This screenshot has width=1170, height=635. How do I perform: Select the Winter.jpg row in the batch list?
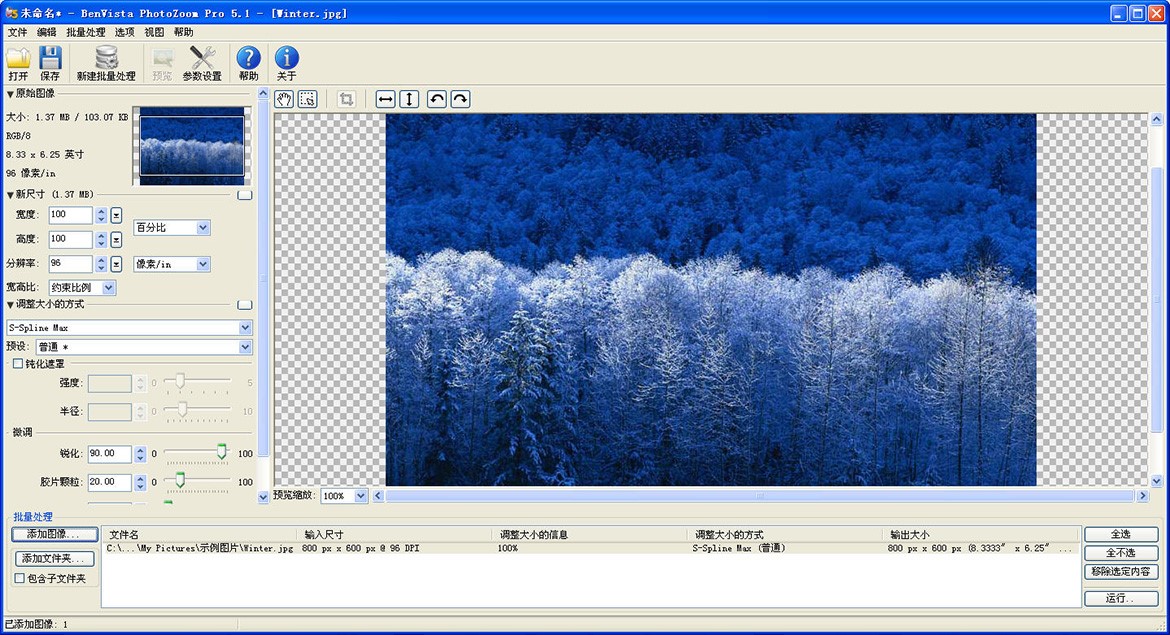(591, 548)
